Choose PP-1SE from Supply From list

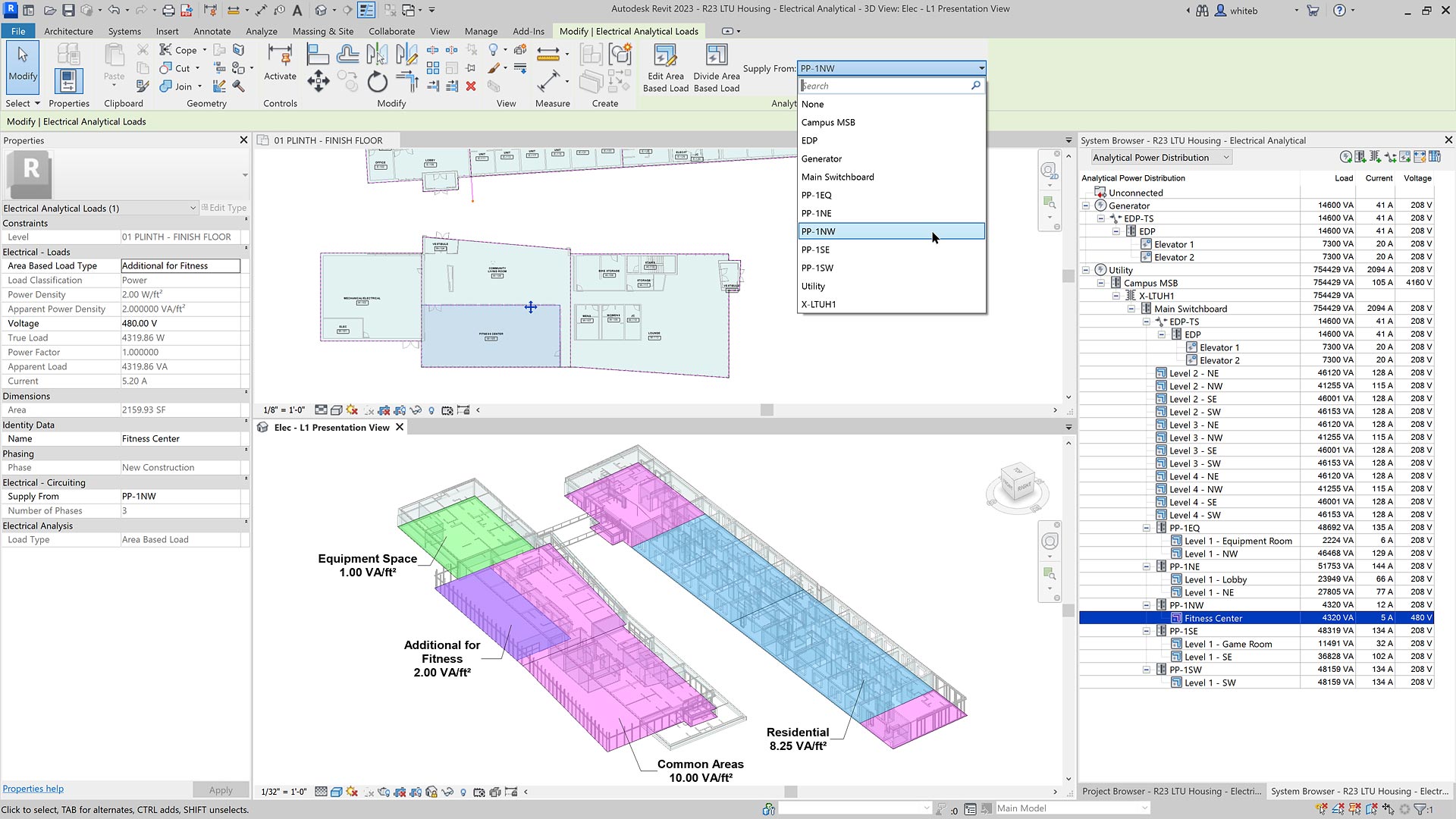point(815,249)
